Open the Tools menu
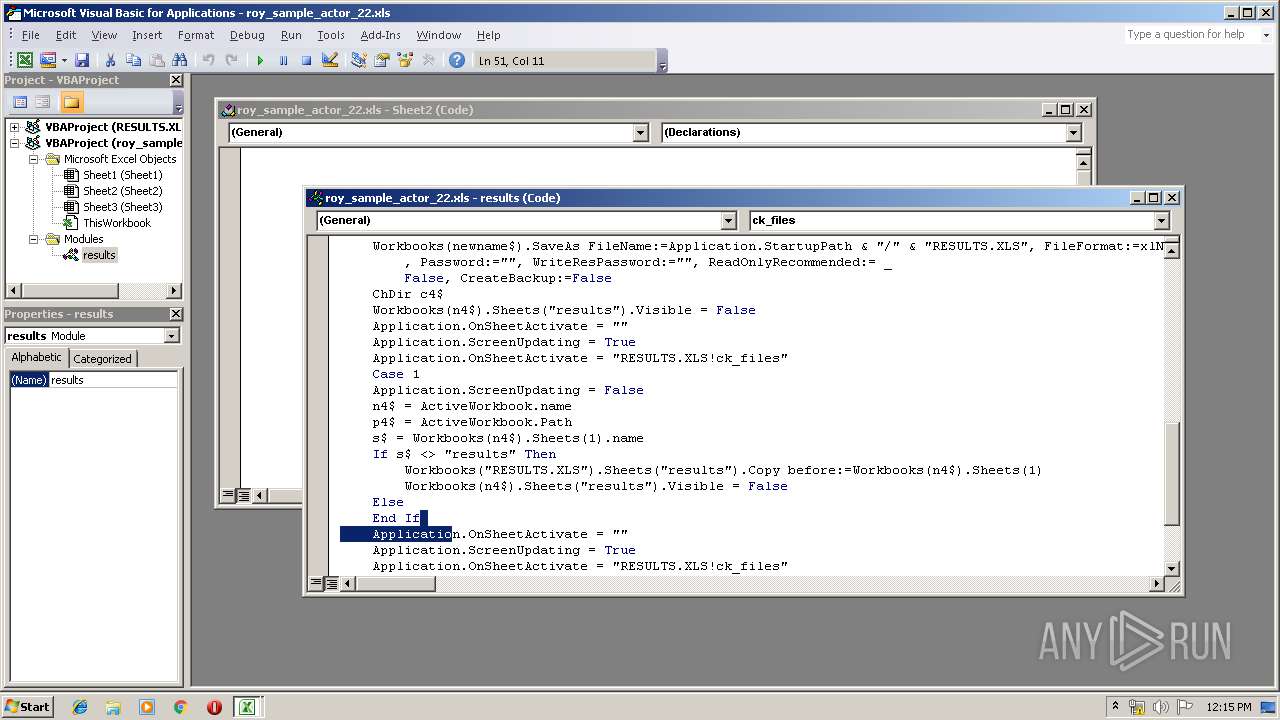1280x720 pixels. coord(331,35)
